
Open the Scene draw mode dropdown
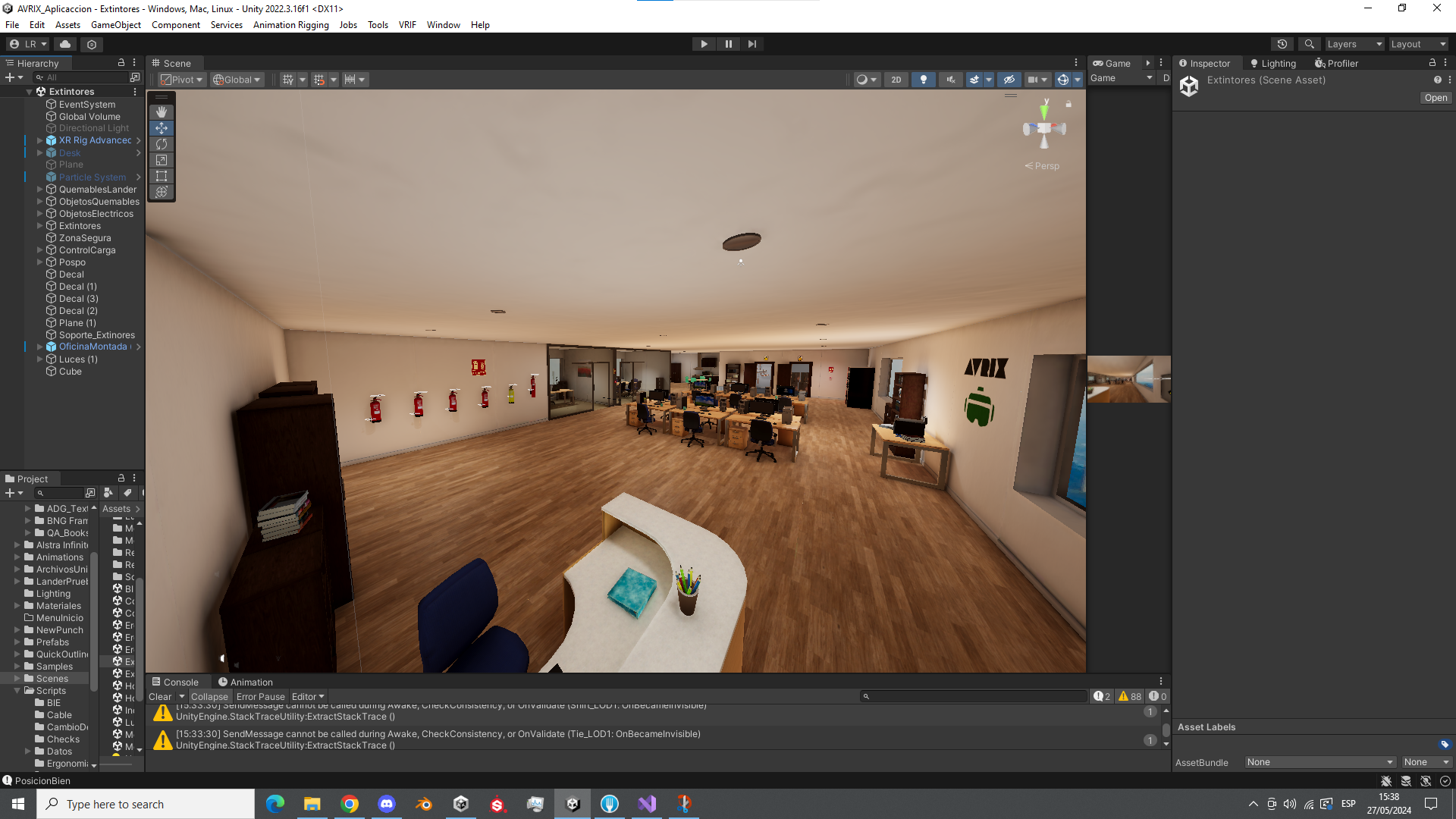tap(866, 80)
